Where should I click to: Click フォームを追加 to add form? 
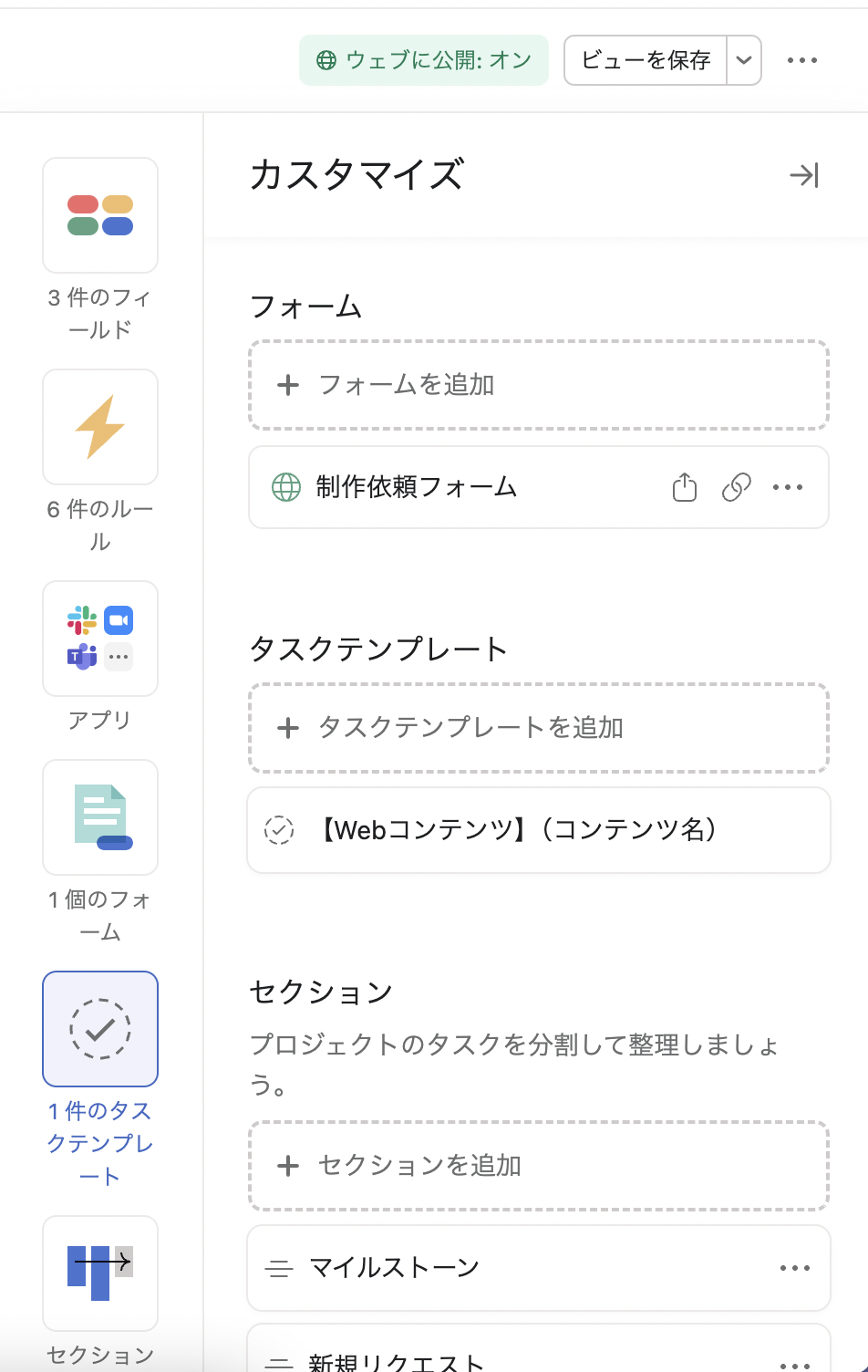pyautogui.click(x=538, y=385)
